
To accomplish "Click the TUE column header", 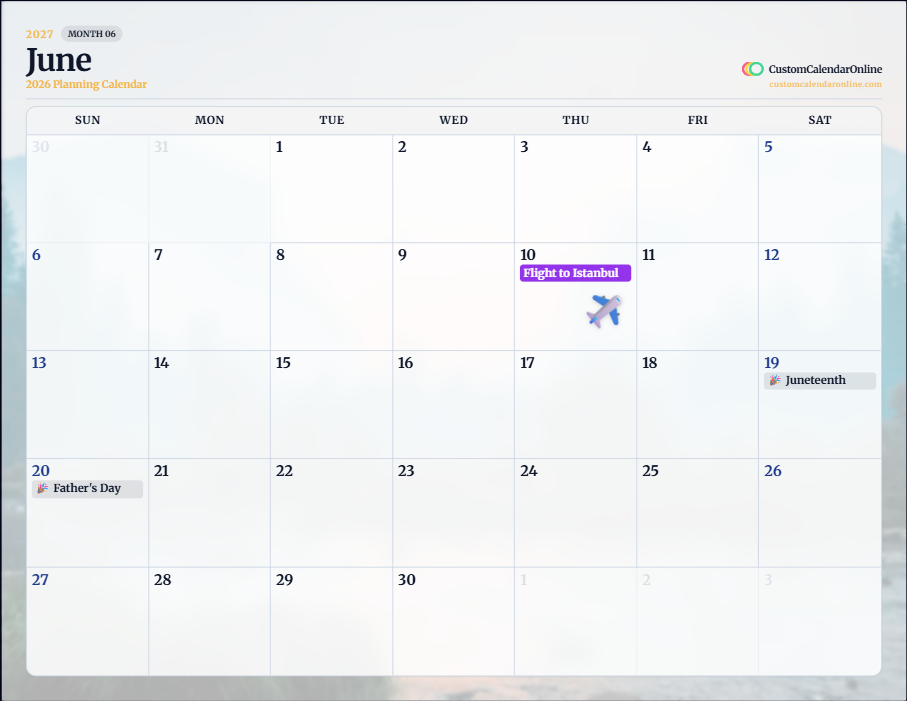I will pyautogui.click(x=331, y=120).
